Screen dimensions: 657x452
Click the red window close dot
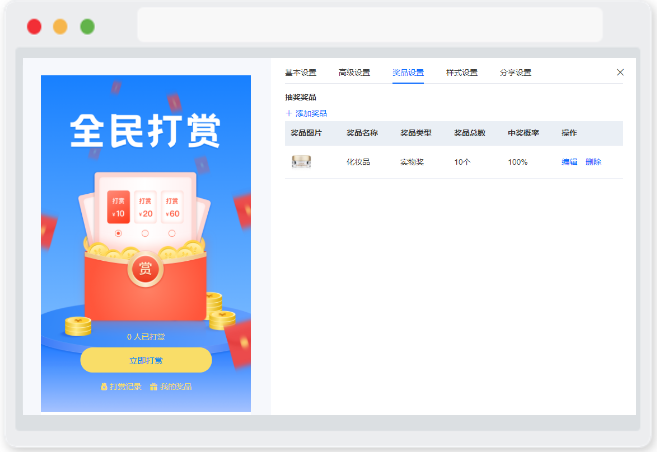pyautogui.click(x=34, y=26)
